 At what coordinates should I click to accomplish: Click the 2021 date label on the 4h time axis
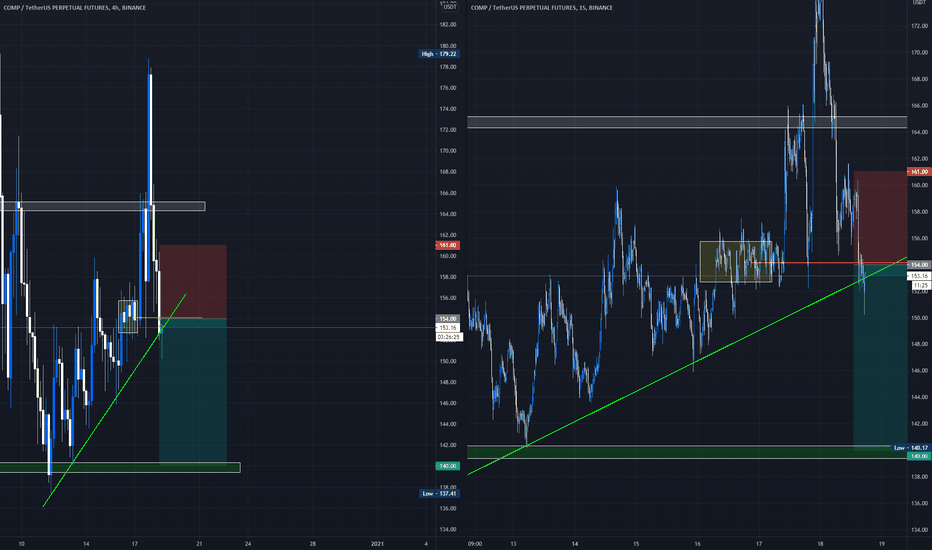pyautogui.click(x=377, y=543)
